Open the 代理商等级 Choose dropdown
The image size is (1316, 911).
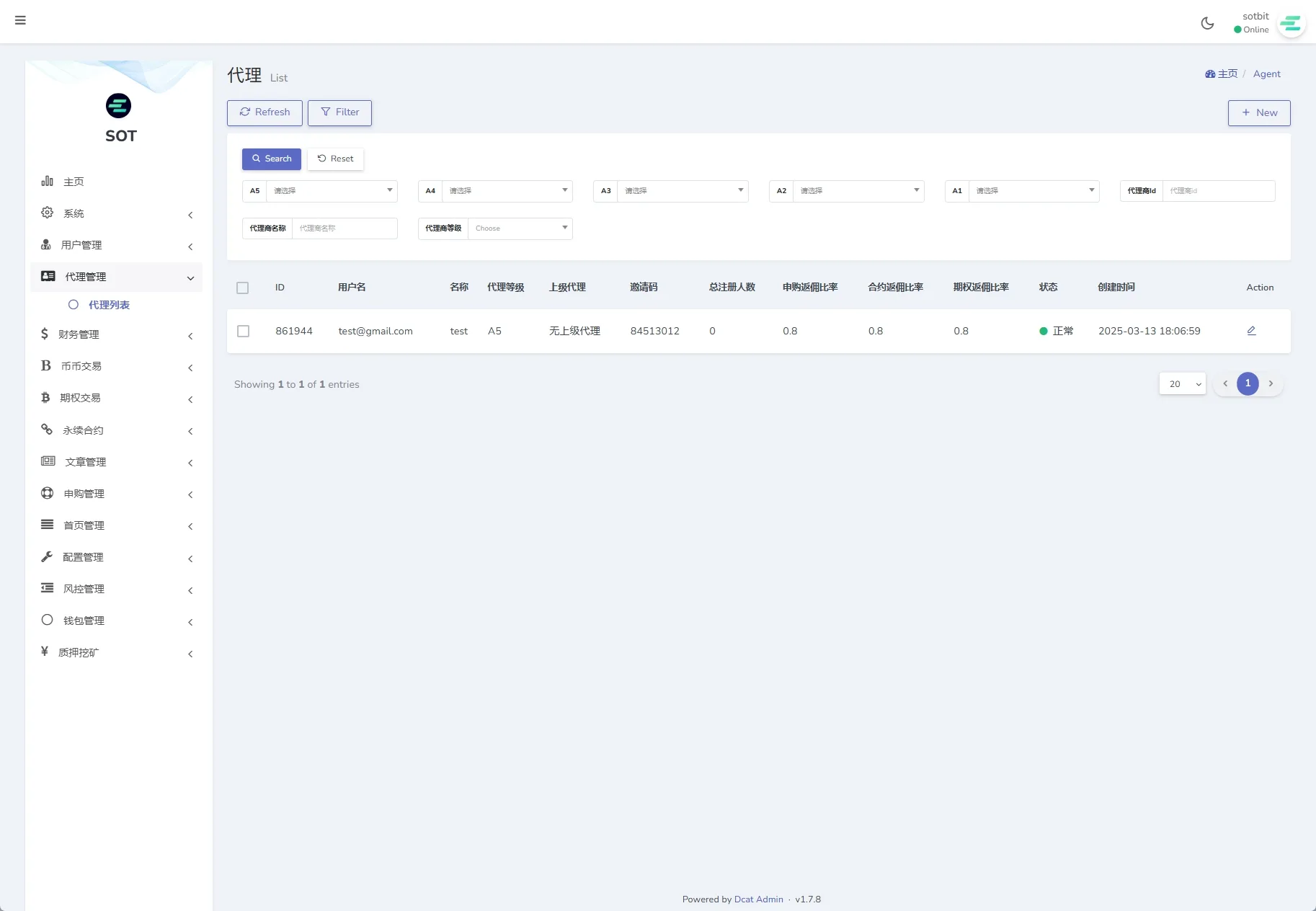coord(520,228)
